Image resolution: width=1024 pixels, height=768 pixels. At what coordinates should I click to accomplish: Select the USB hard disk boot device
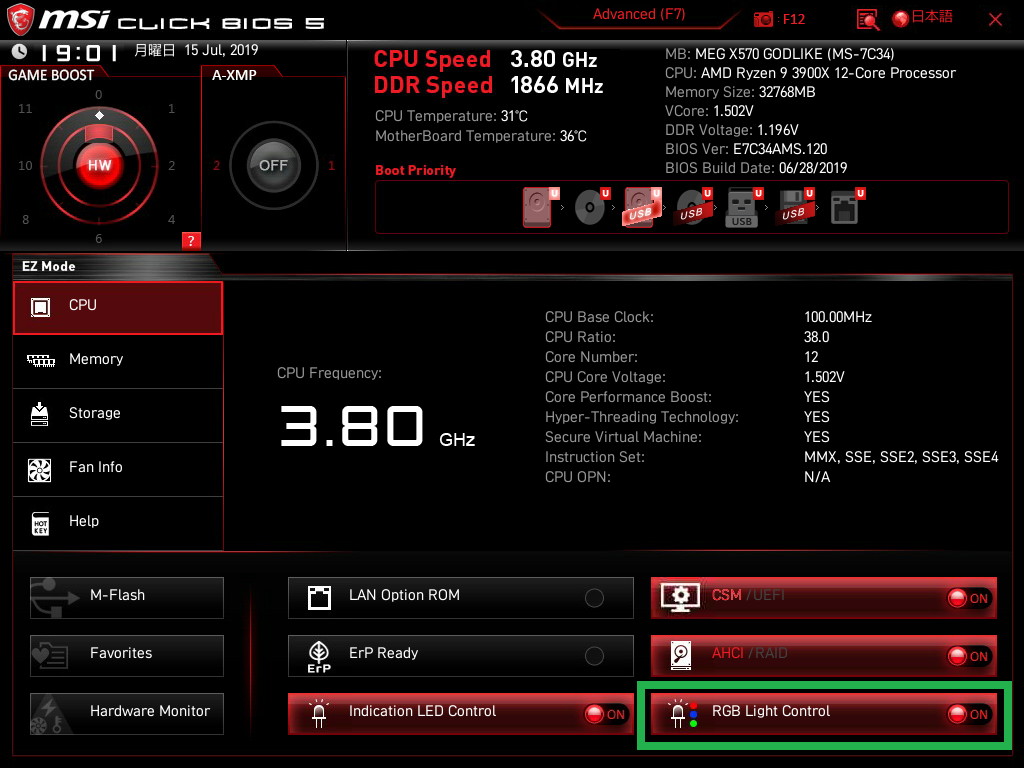(642, 207)
